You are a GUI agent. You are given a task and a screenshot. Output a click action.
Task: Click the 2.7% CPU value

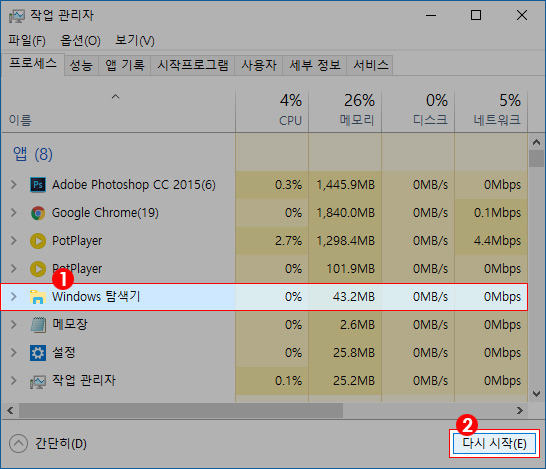(288, 241)
